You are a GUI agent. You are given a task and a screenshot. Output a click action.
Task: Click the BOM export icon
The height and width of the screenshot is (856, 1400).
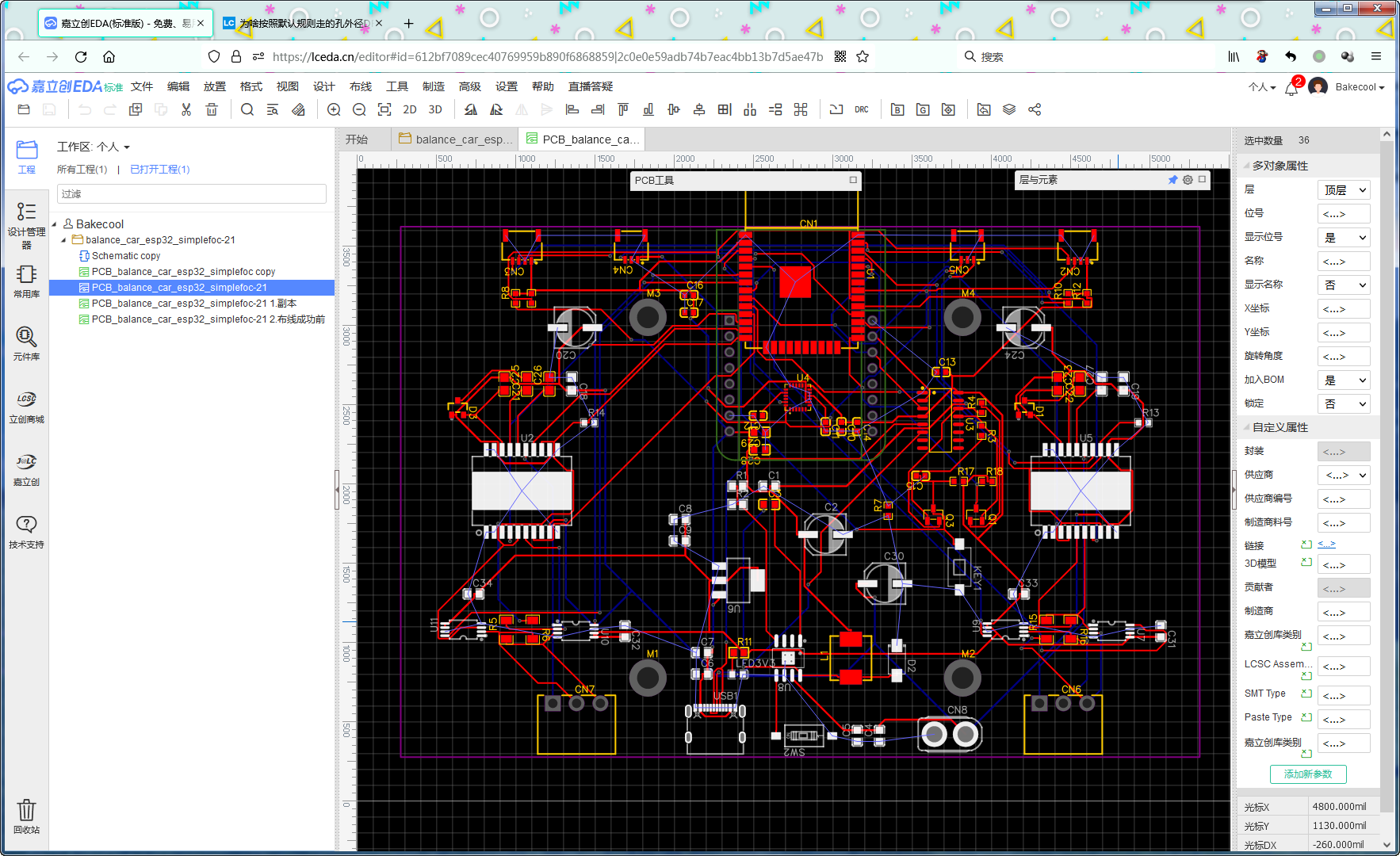click(x=897, y=109)
